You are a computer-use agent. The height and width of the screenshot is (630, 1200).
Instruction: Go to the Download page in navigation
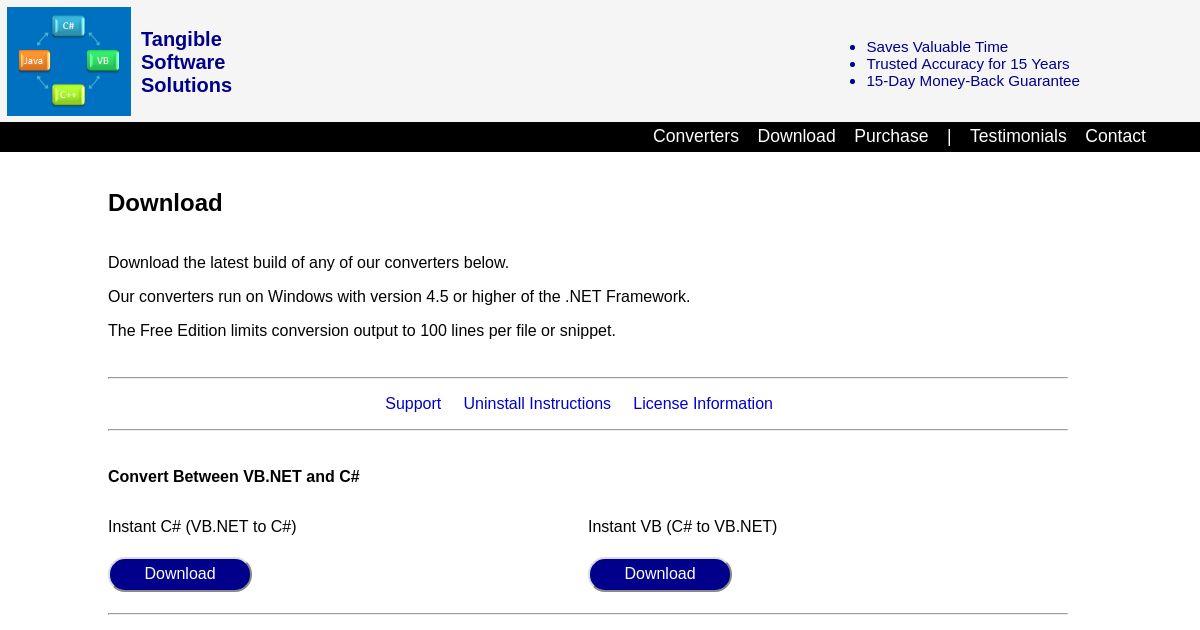(796, 136)
